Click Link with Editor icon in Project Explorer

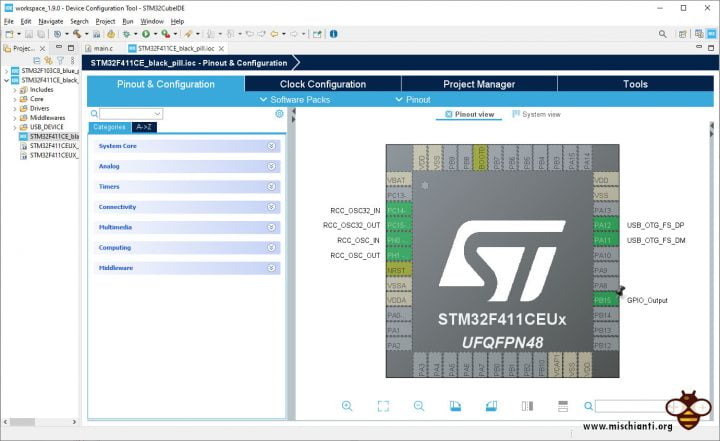click(48, 61)
